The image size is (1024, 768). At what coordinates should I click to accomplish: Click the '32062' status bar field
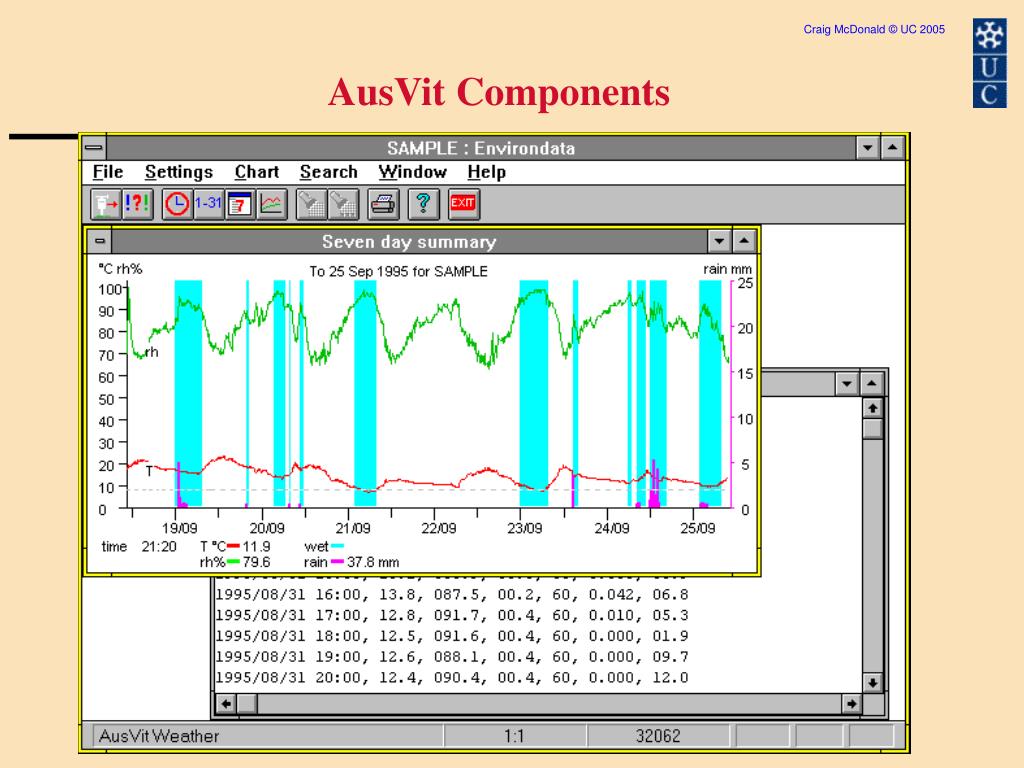coord(658,736)
